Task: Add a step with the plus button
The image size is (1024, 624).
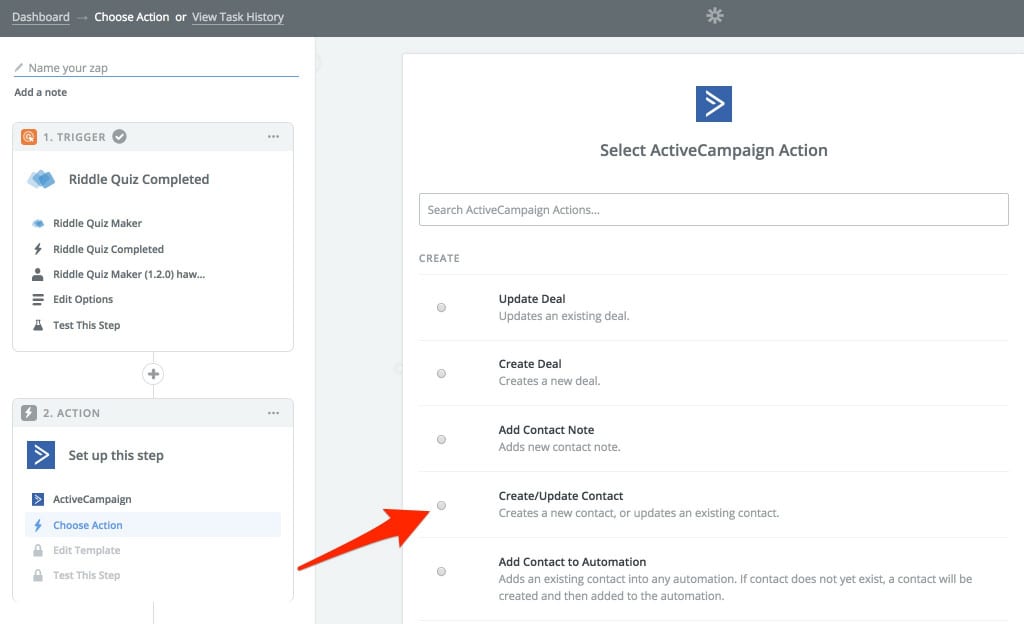Action: [153, 374]
